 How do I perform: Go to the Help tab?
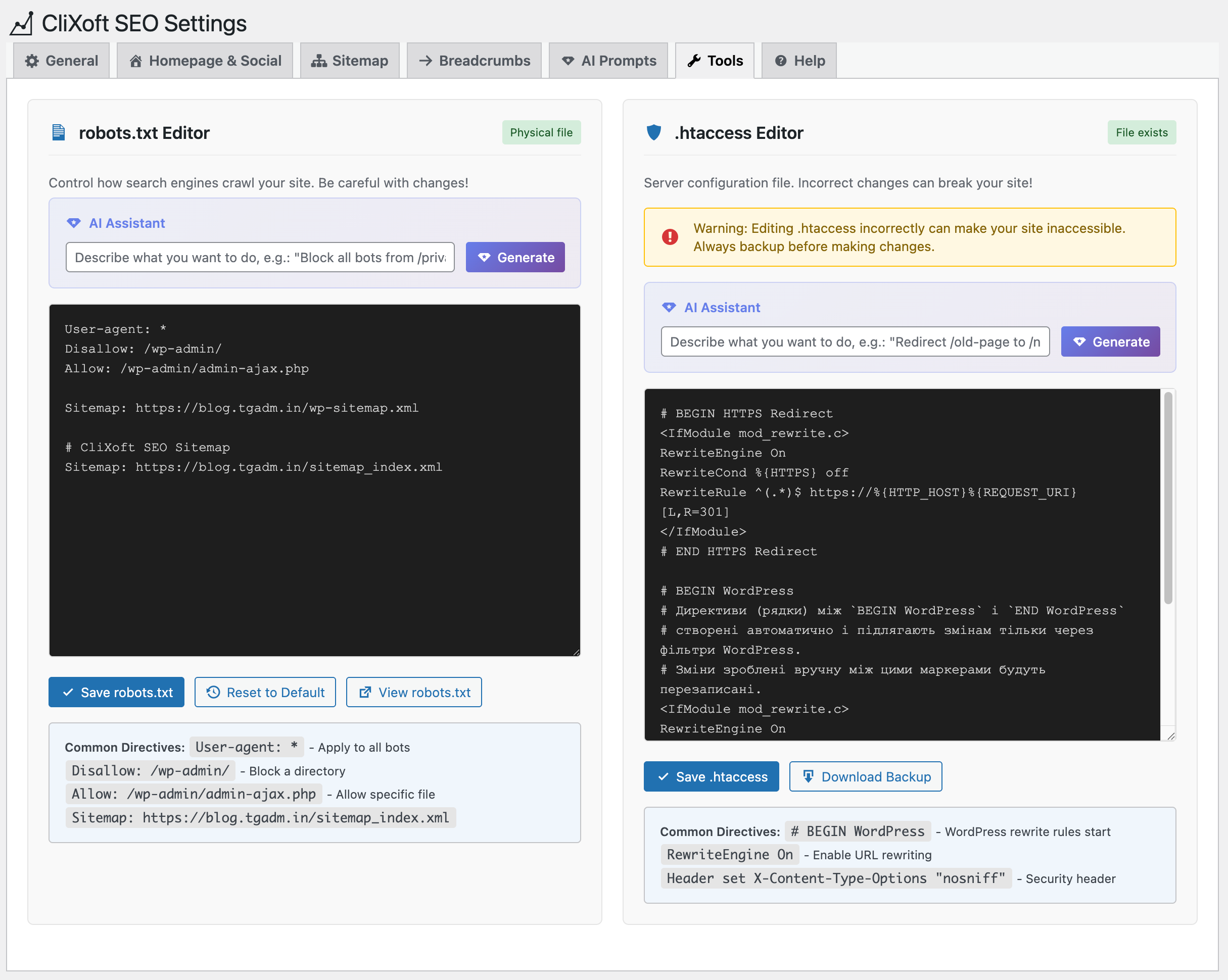(x=799, y=61)
